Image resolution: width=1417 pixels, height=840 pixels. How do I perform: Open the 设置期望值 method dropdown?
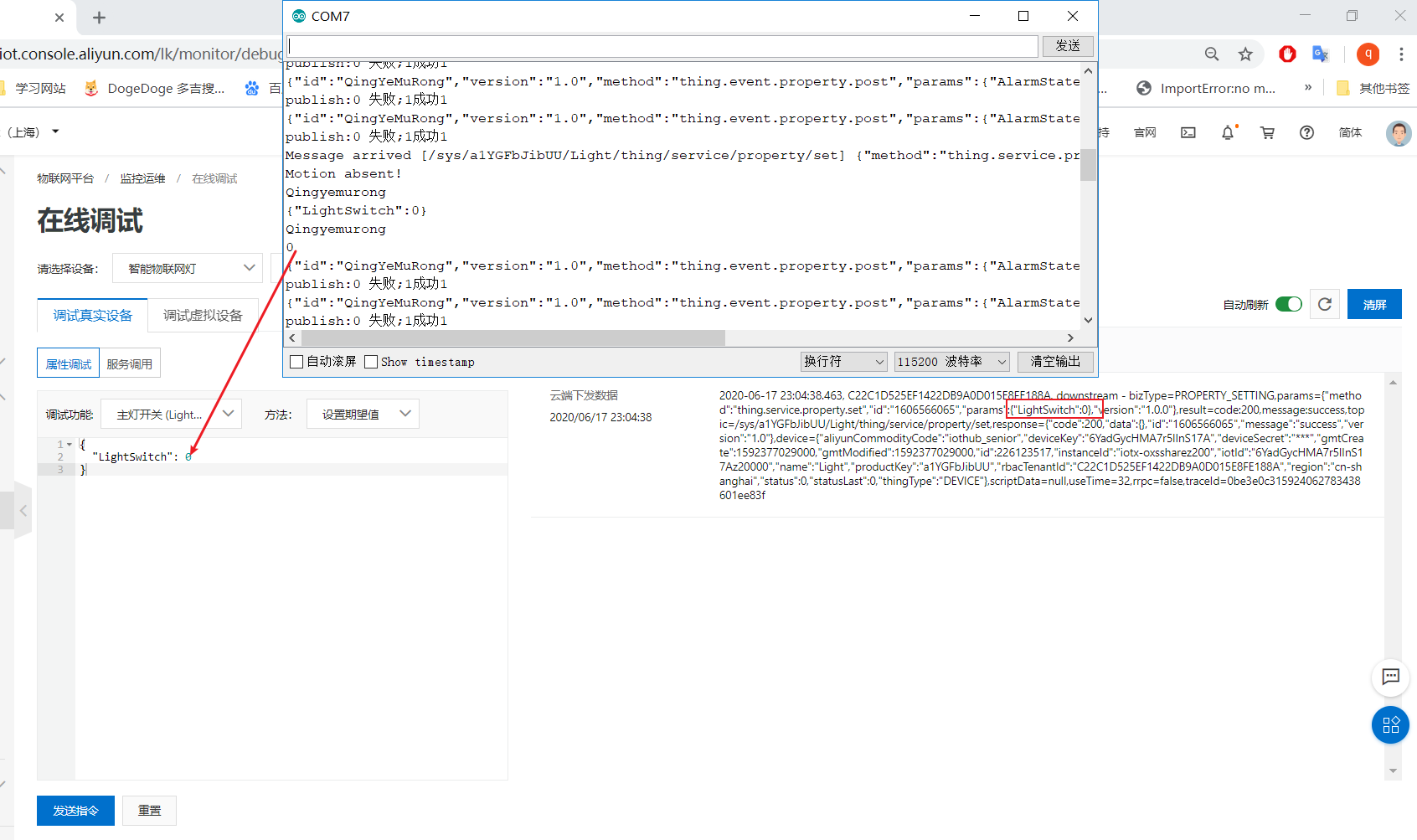tap(363, 414)
